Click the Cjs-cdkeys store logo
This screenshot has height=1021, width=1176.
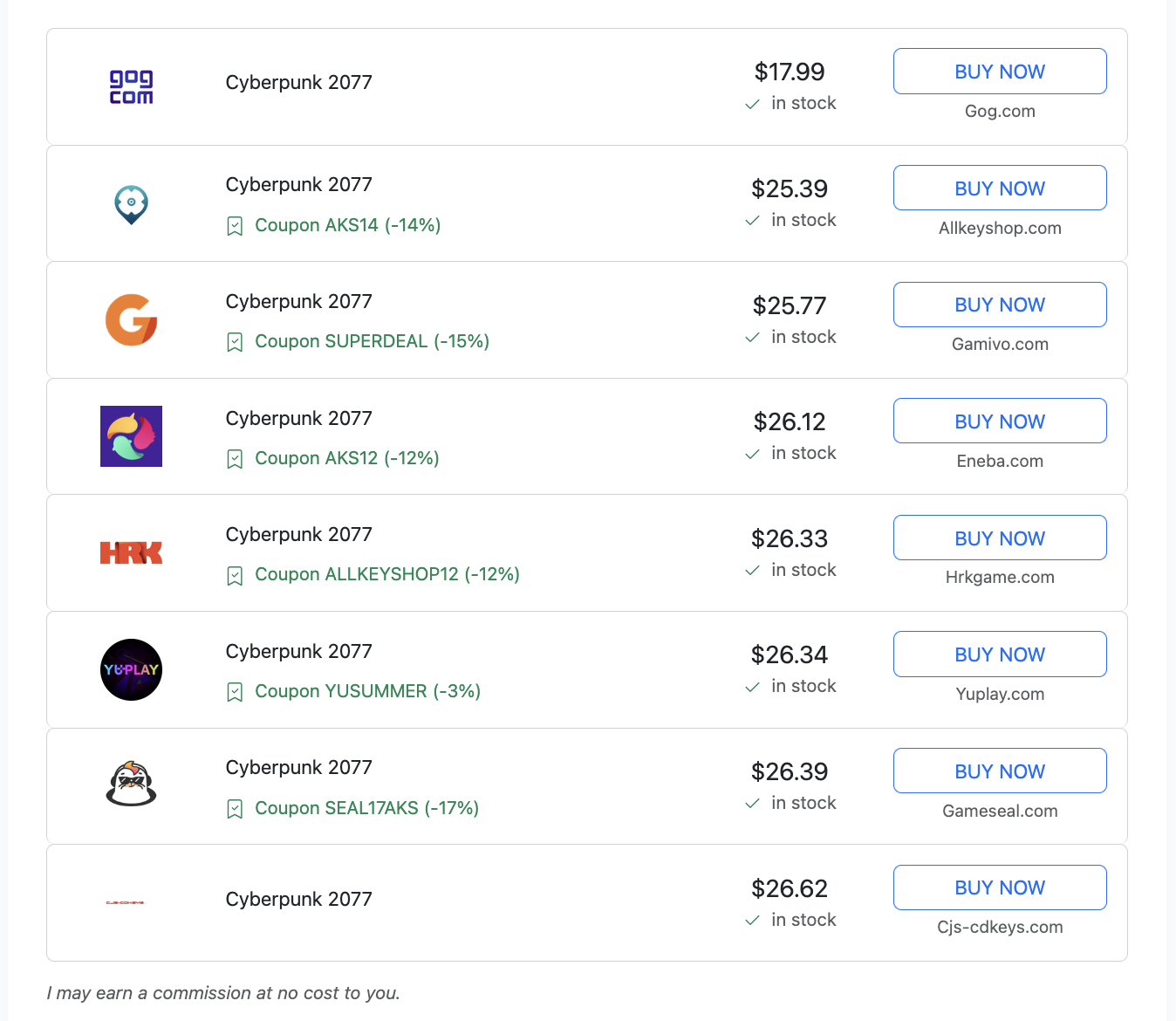pos(125,902)
